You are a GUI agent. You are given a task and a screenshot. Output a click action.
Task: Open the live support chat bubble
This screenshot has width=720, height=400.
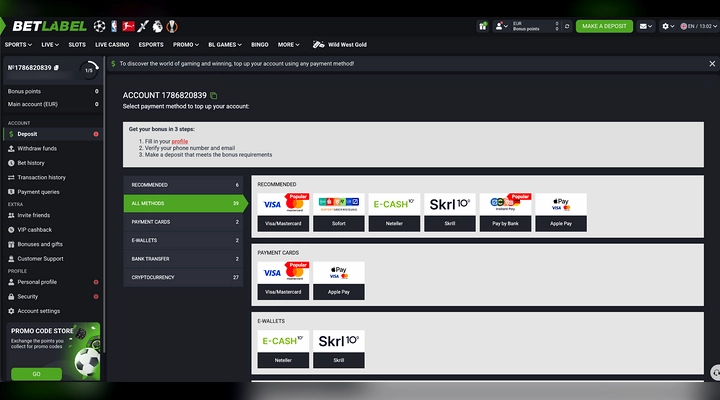point(715,372)
